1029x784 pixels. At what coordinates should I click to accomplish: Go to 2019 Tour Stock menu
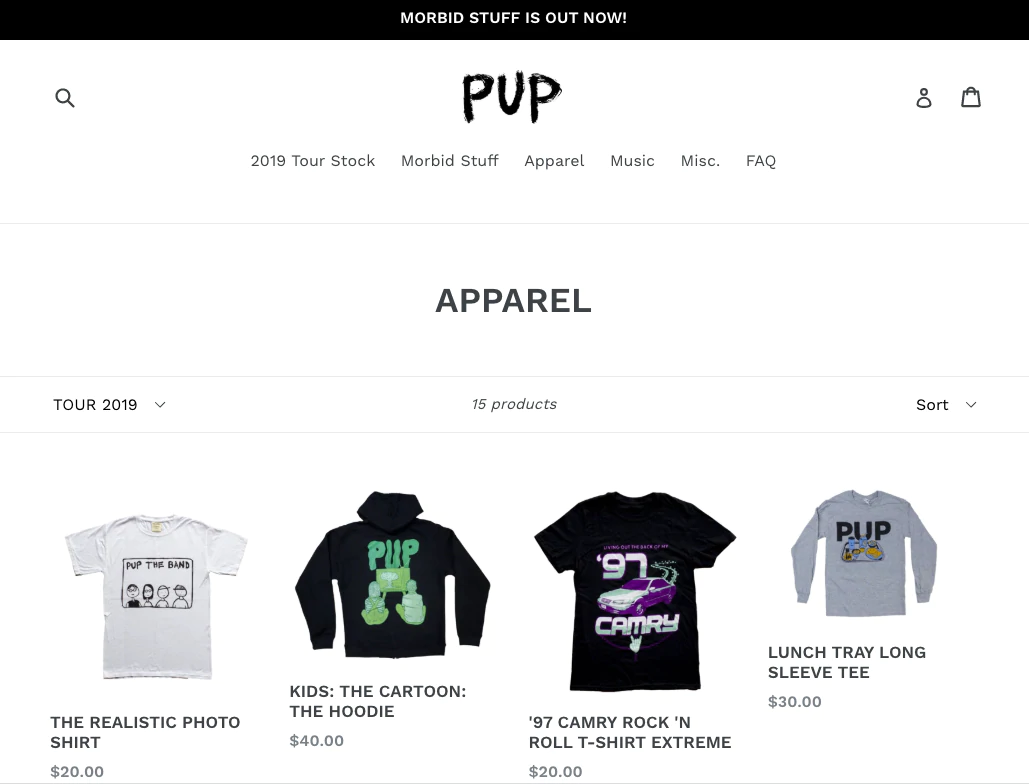coord(313,161)
